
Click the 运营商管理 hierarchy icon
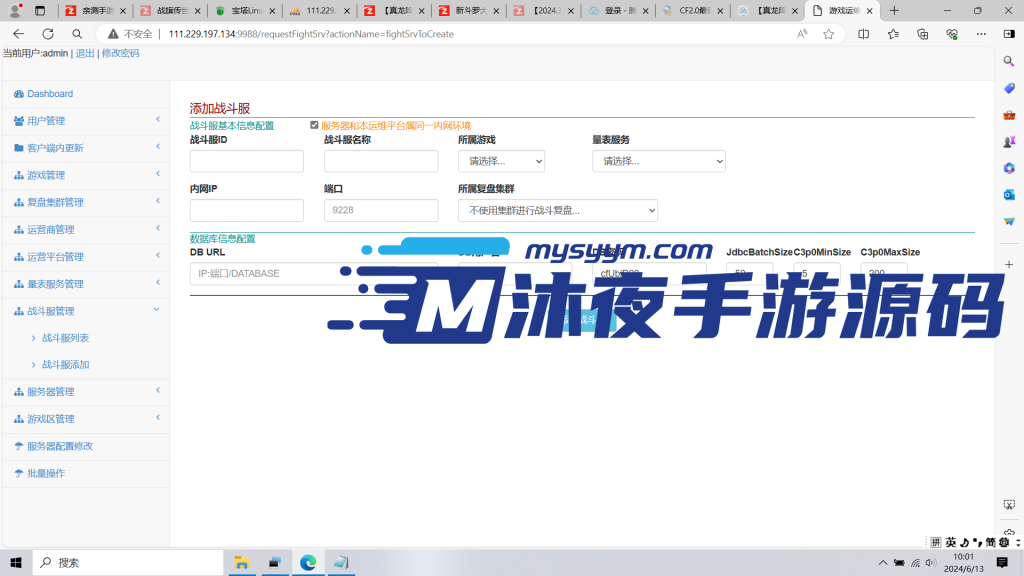click(x=18, y=229)
